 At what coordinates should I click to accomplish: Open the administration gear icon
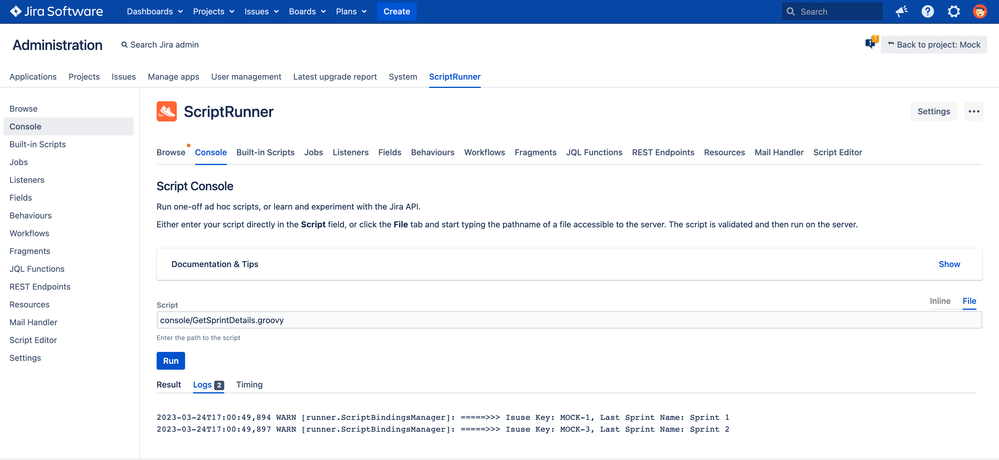(954, 11)
